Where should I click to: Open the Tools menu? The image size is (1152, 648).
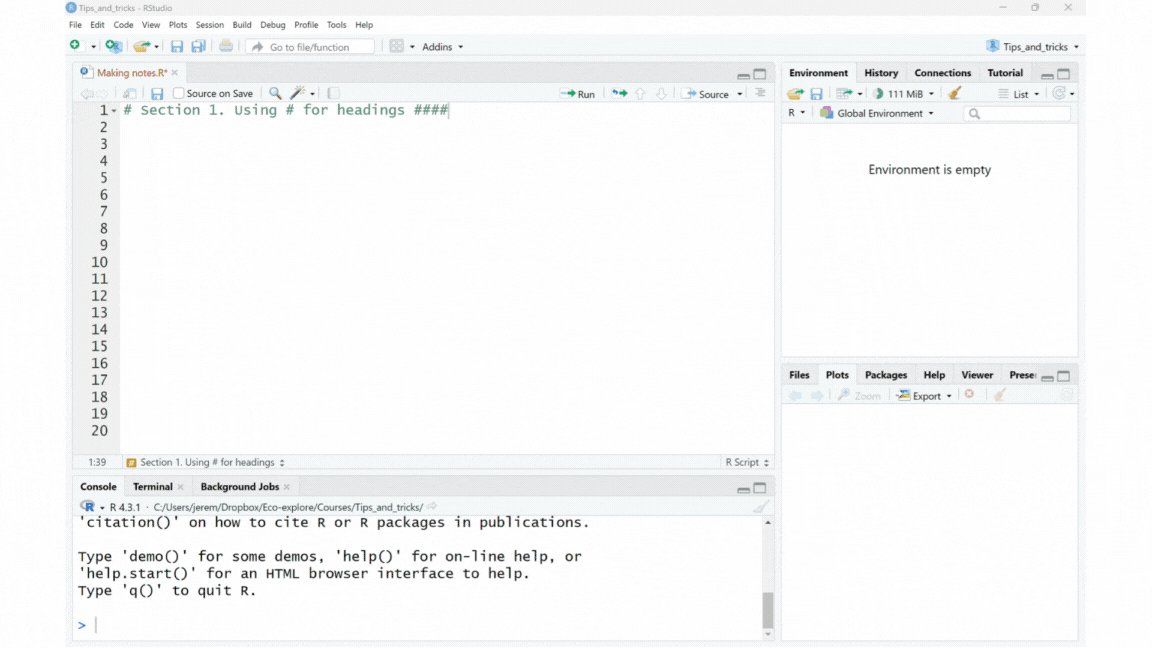(336, 25)
